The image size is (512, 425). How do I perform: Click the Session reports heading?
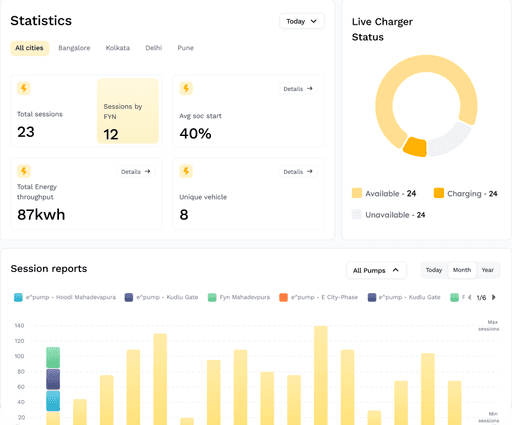[x=49, y=269]
